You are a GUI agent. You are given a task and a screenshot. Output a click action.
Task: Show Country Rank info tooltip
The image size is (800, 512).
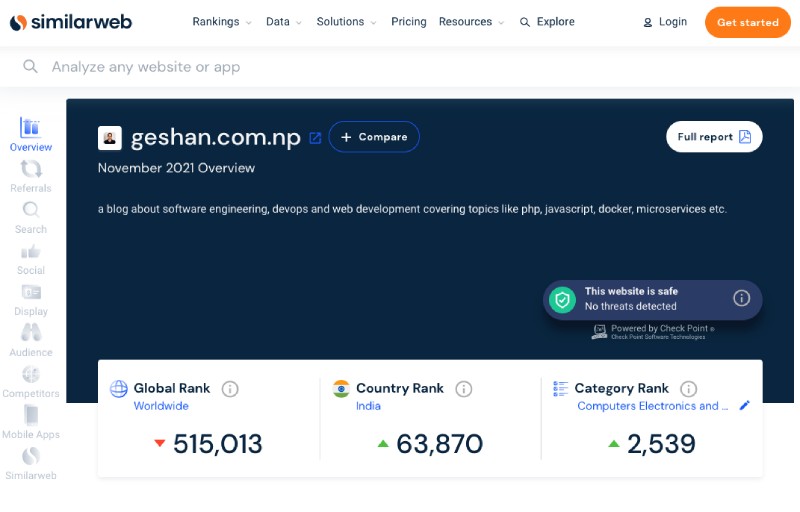(463, 389)
